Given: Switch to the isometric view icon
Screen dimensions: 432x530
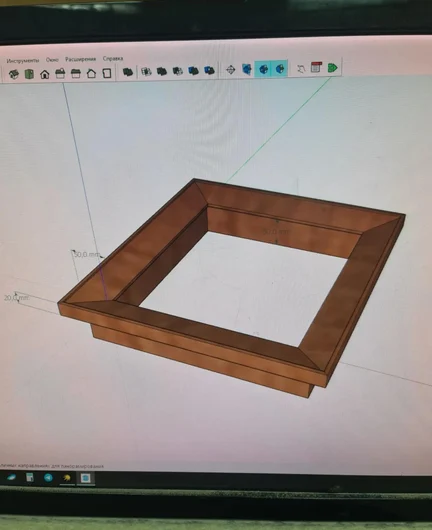Looking at the screenshot, I should [x=14, y=74].
